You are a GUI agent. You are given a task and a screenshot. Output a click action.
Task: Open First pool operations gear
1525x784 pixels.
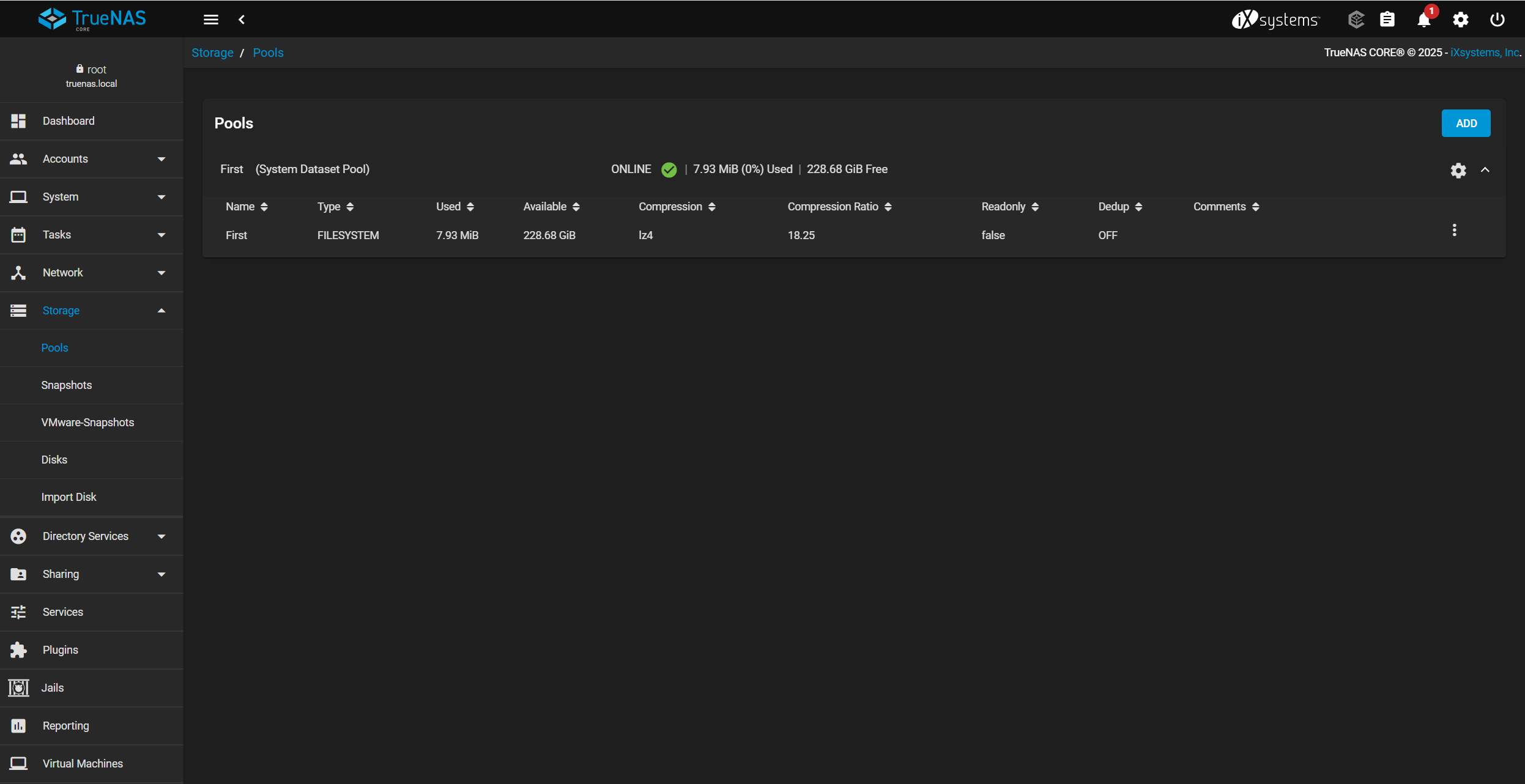(x=1458, y=170)
